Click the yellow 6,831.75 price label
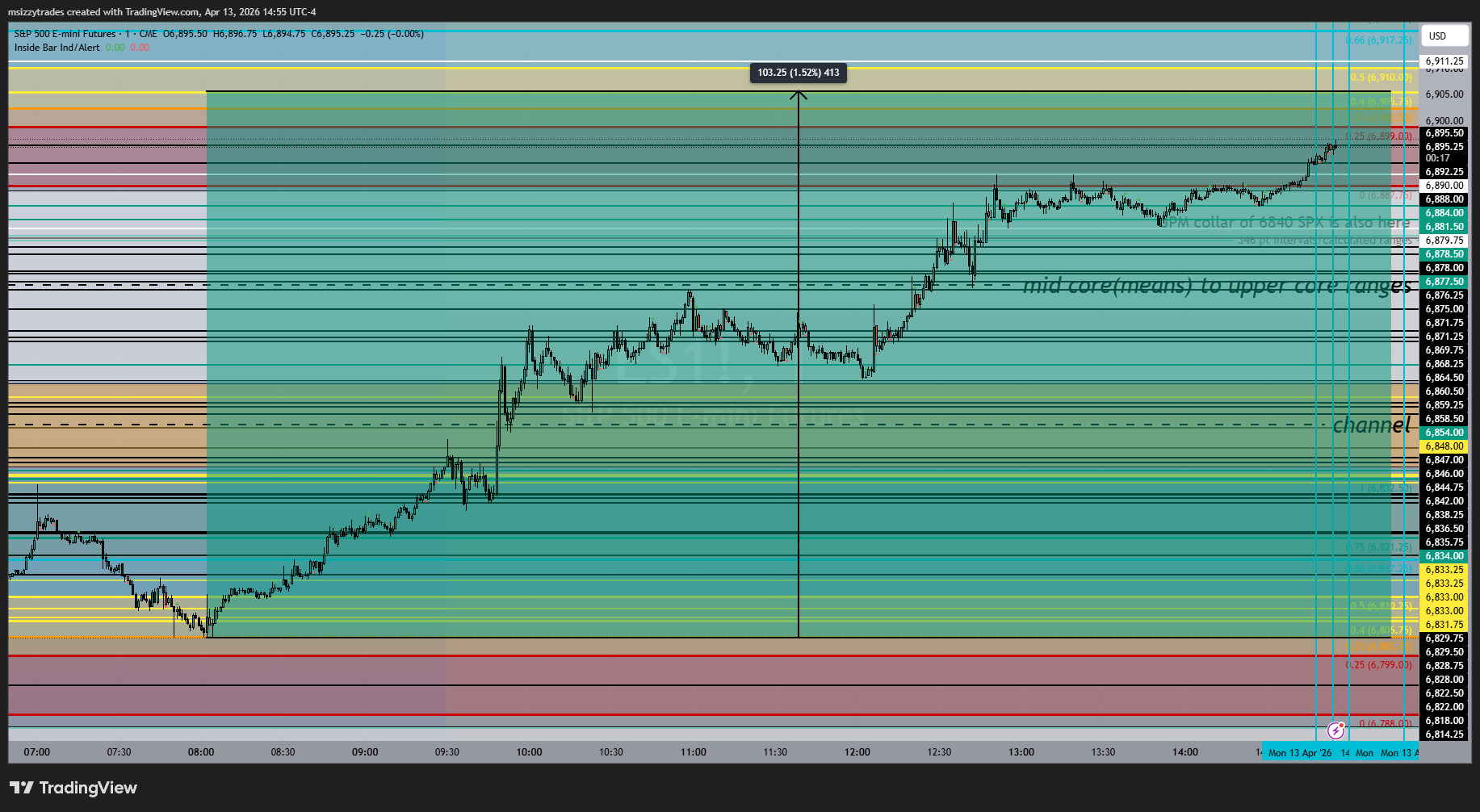Viewport: 1480px width, 812px height. click(x=1444, y=625)
